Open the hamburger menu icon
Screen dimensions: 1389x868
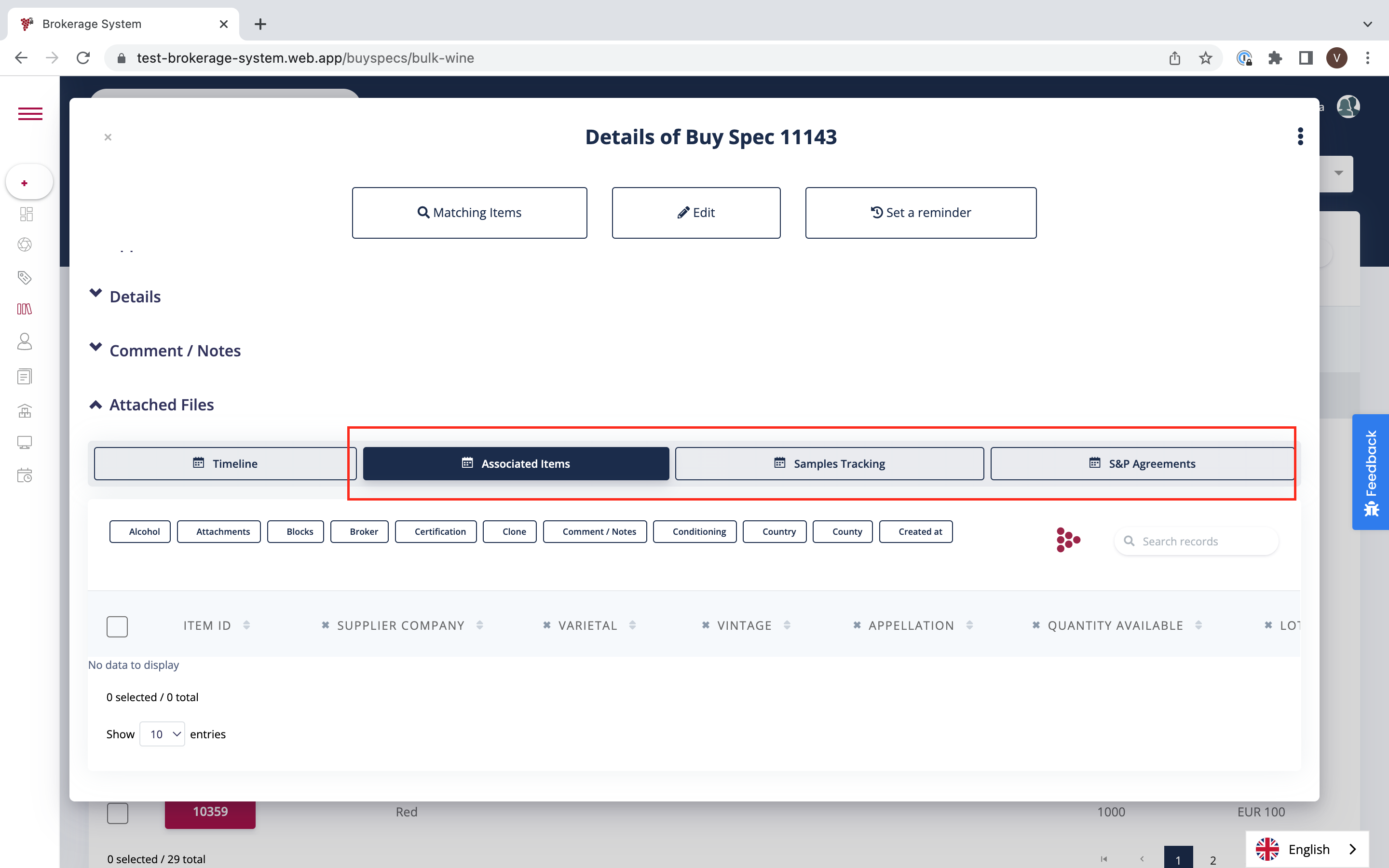[30, 114]
